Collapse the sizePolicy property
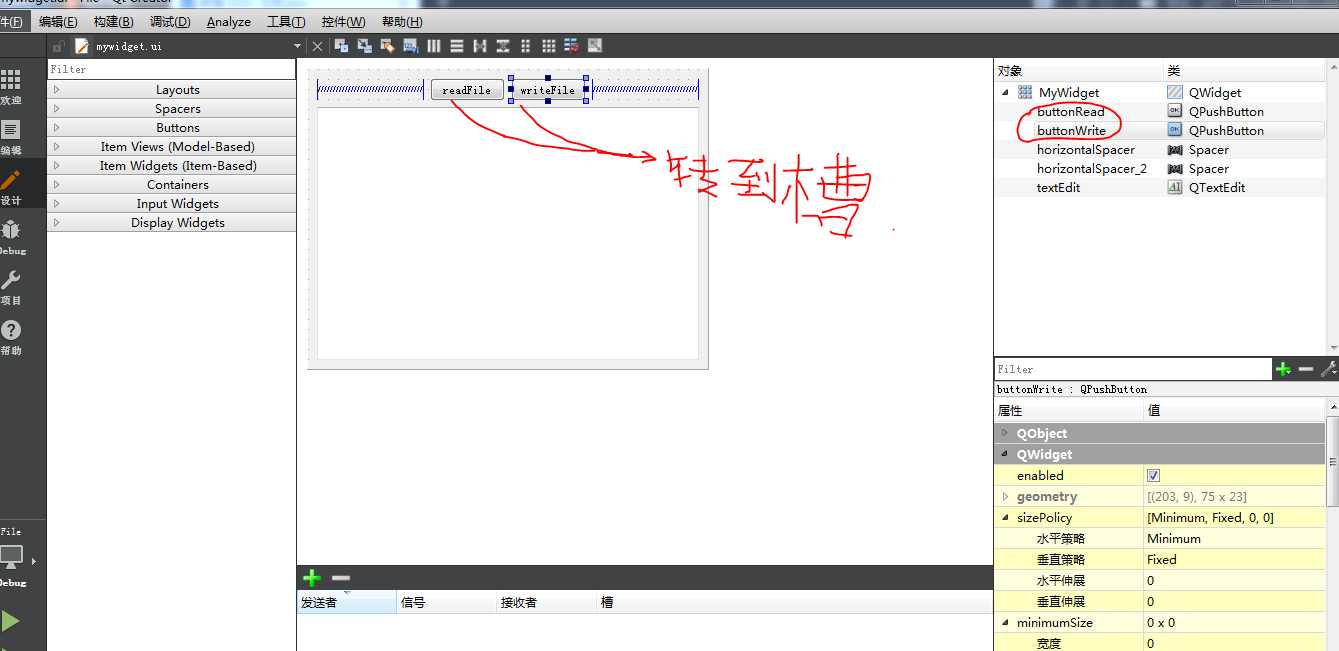The height and width of the screenshot is (651, 1339). click(1005, 517)
